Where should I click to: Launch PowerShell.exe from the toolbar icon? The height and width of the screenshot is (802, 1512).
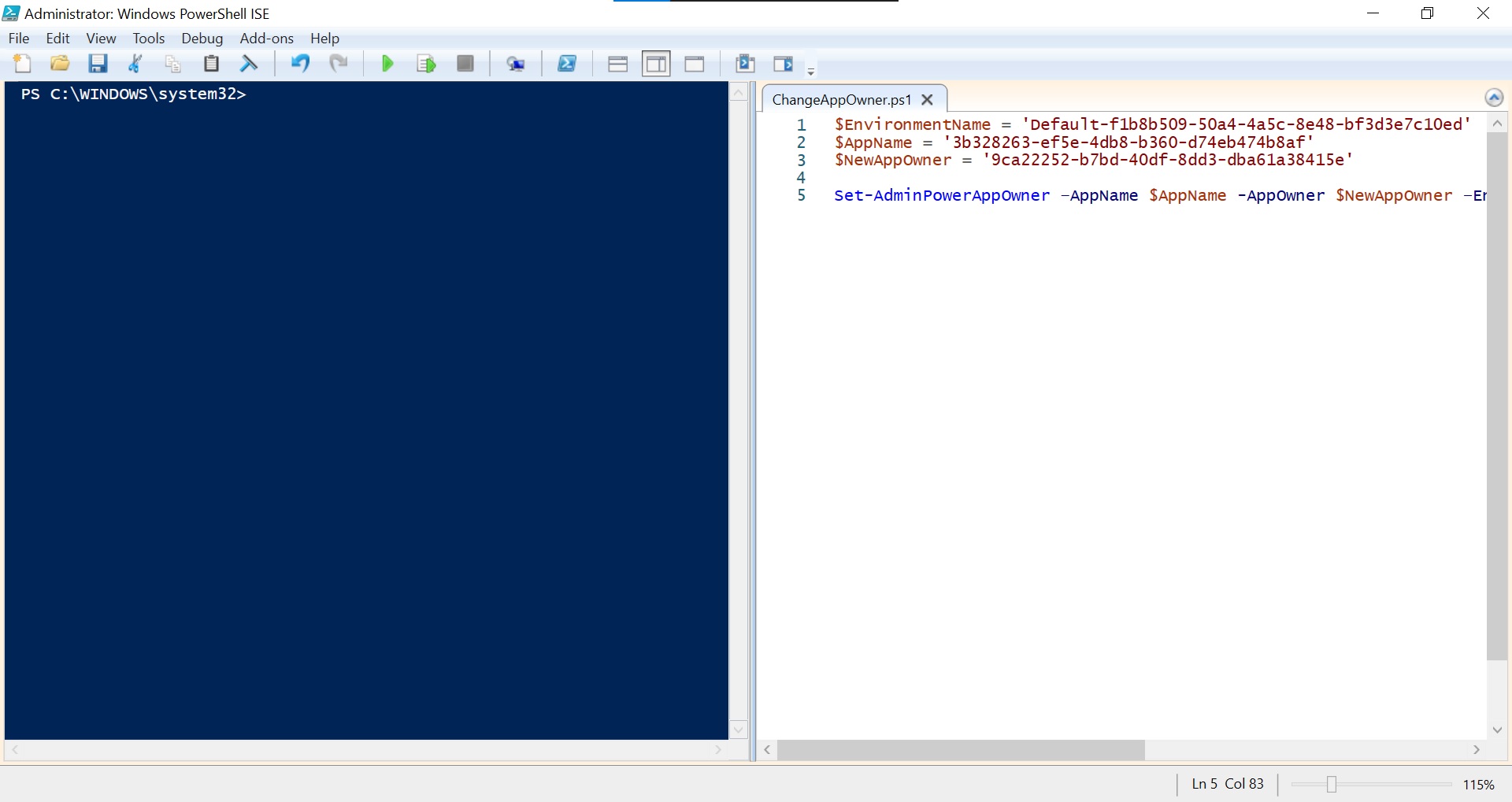click(x=567, y=64)
